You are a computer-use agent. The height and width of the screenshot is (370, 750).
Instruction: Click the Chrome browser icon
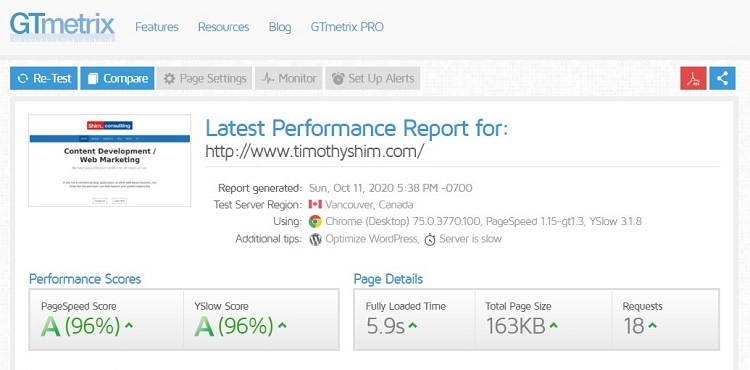(x=315, y=221)
